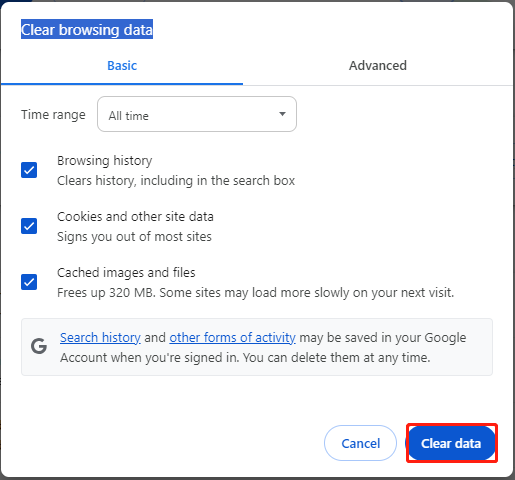Click 'Signs you out of most sites' text
The image size is (515, 480).
(134, 237)
